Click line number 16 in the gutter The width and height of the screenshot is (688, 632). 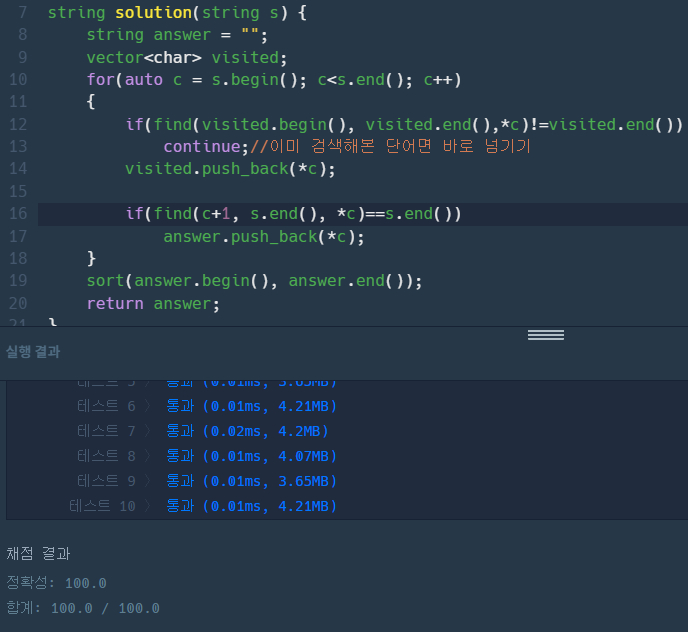pyautogui.click(x=18, y=214)
